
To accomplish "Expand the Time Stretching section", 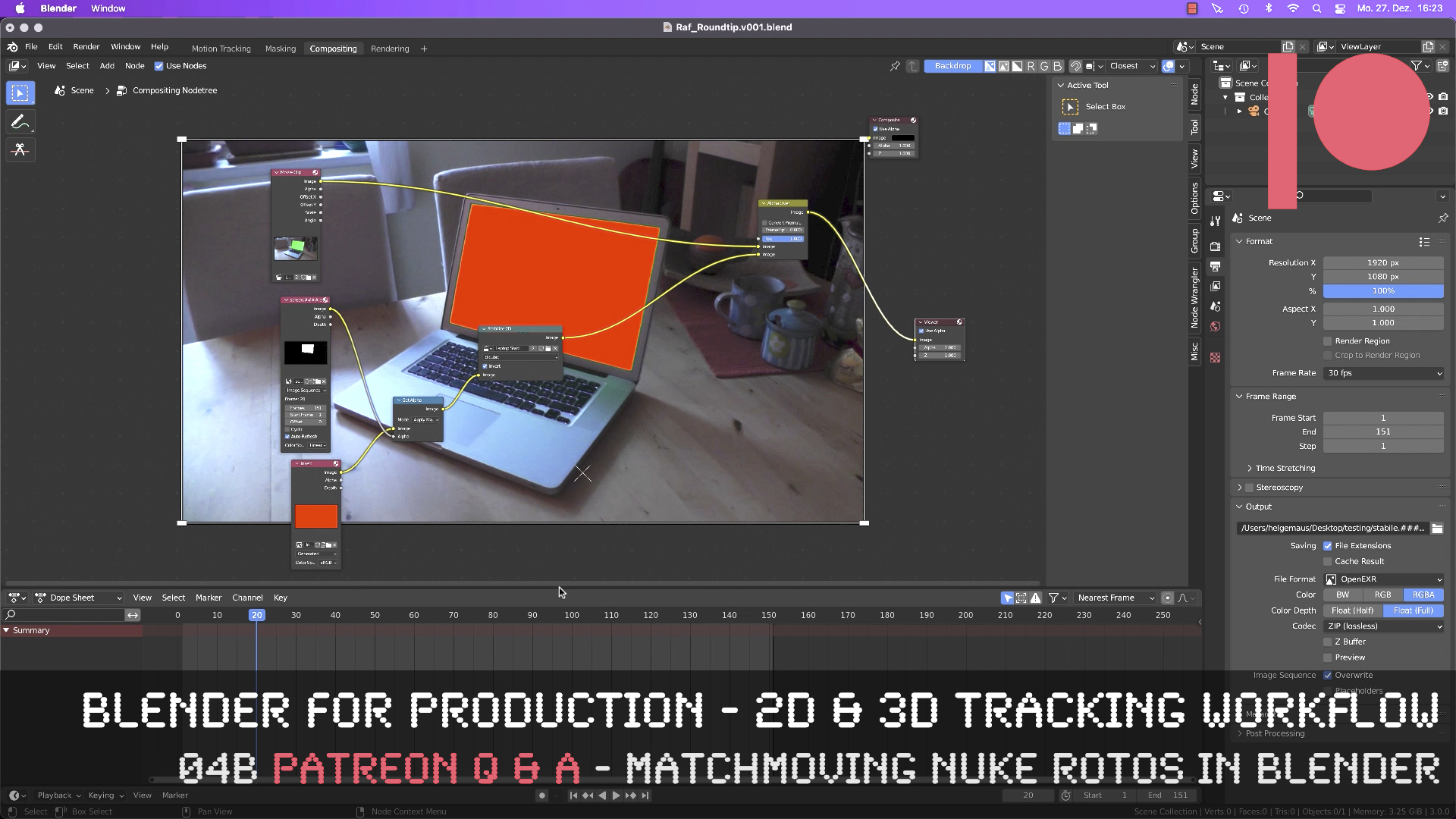I will [x=1250, y=468].
